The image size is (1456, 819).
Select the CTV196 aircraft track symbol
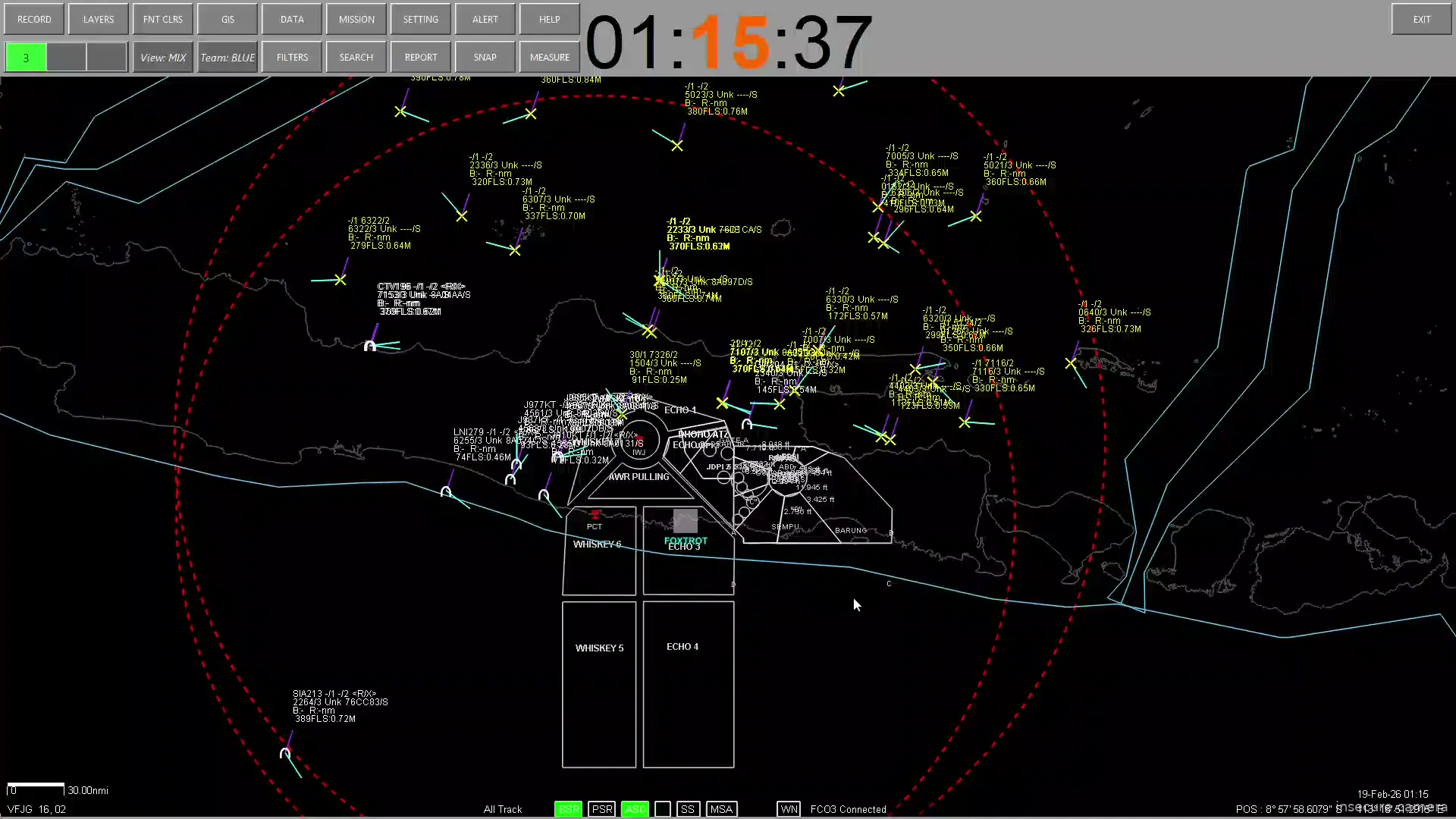[x=369, y=346]
